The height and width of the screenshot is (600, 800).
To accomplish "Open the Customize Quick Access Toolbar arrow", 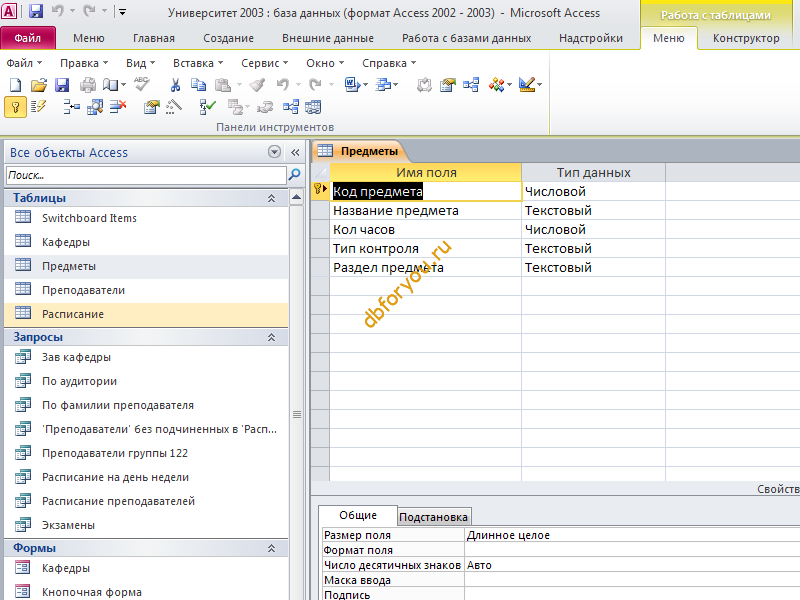I will [x=122, y=11].
